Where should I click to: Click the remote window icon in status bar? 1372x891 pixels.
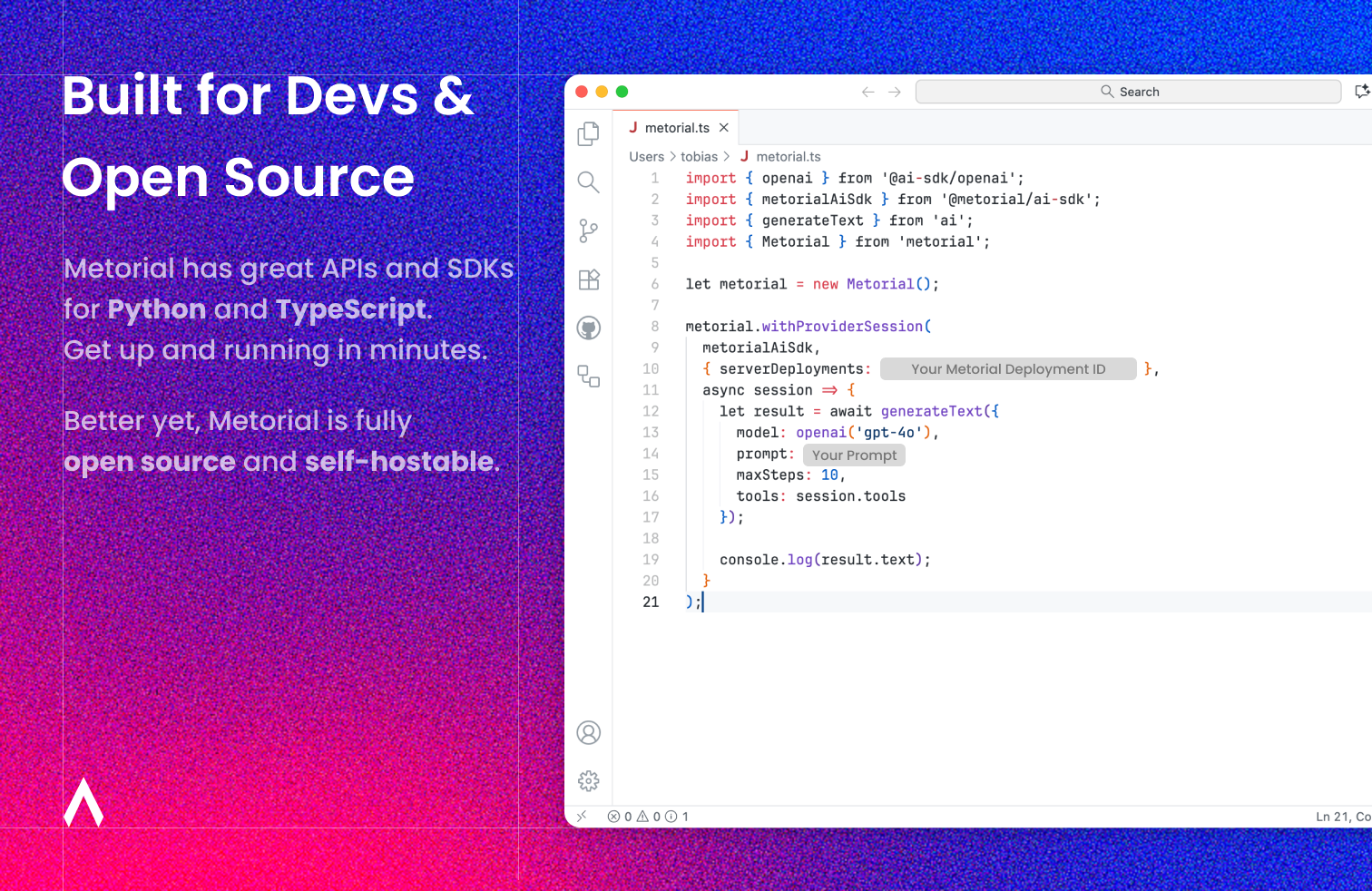[x=582, y=817]
